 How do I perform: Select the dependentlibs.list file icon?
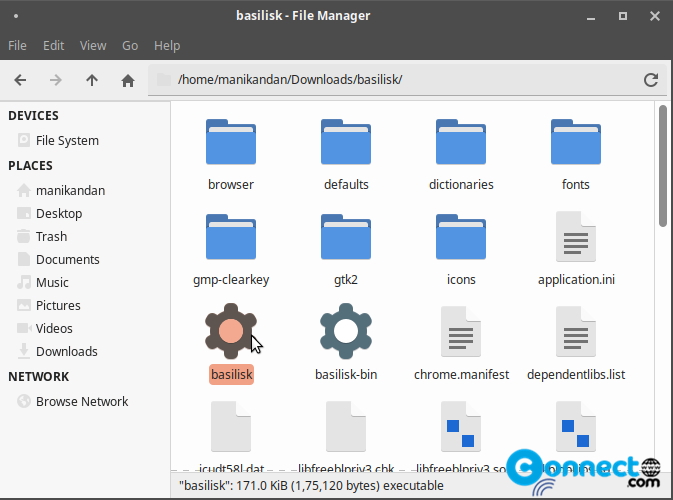click(576, 331)
